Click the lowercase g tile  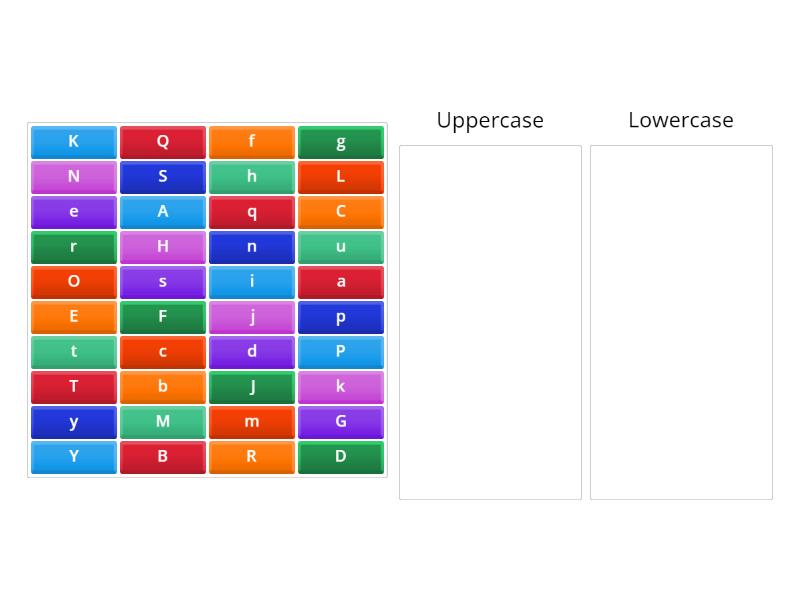340,142
